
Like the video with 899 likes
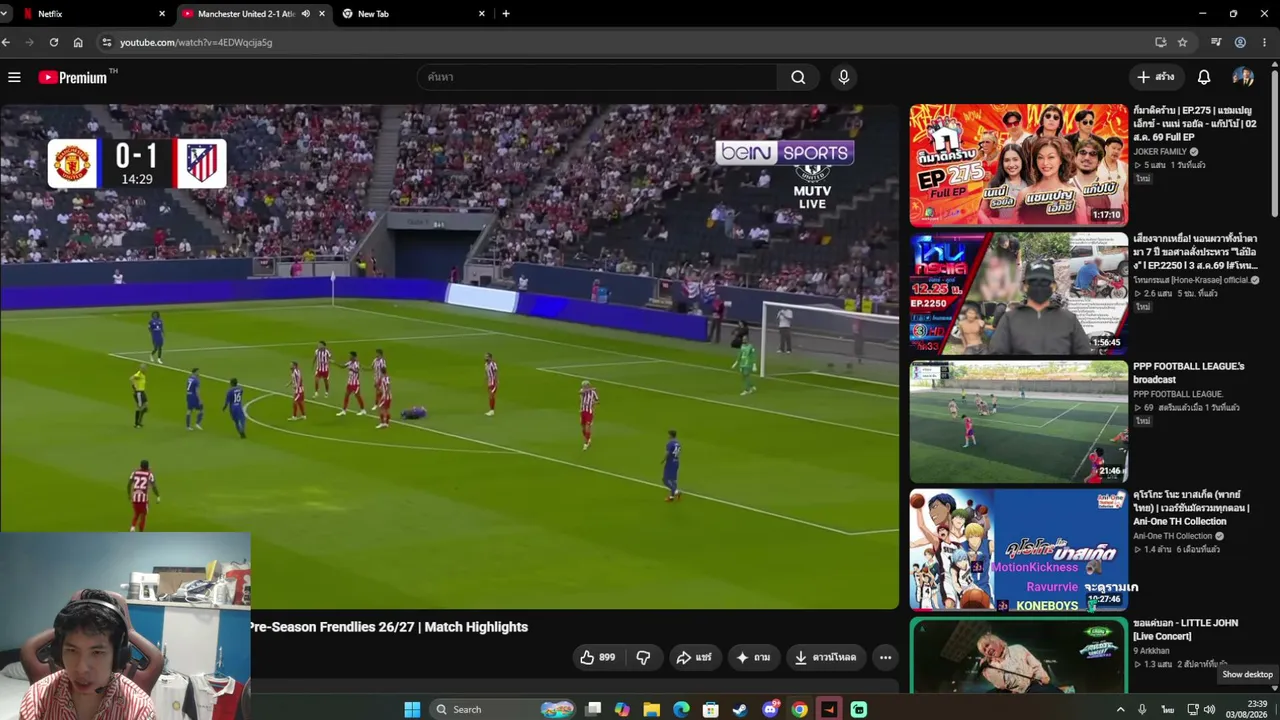pyautogui.click(x=598, y=657)
